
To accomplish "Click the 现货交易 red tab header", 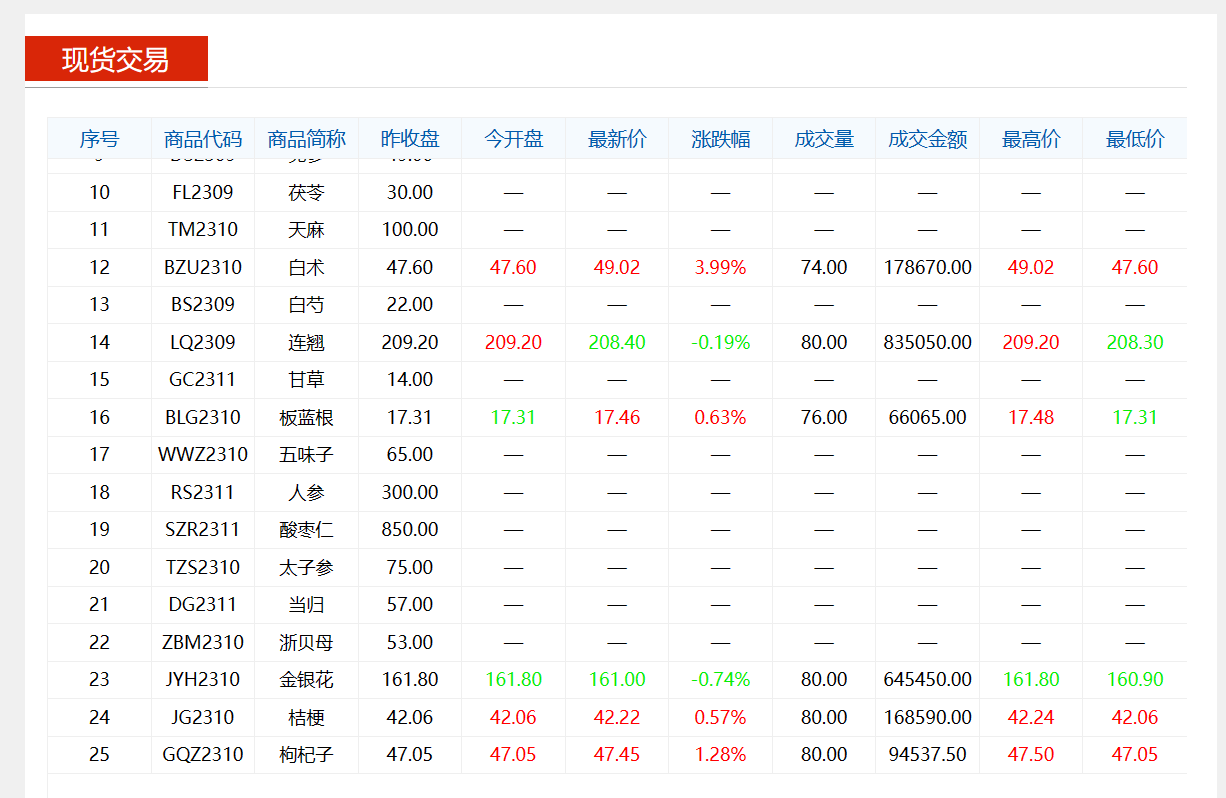I will [116, 59].
